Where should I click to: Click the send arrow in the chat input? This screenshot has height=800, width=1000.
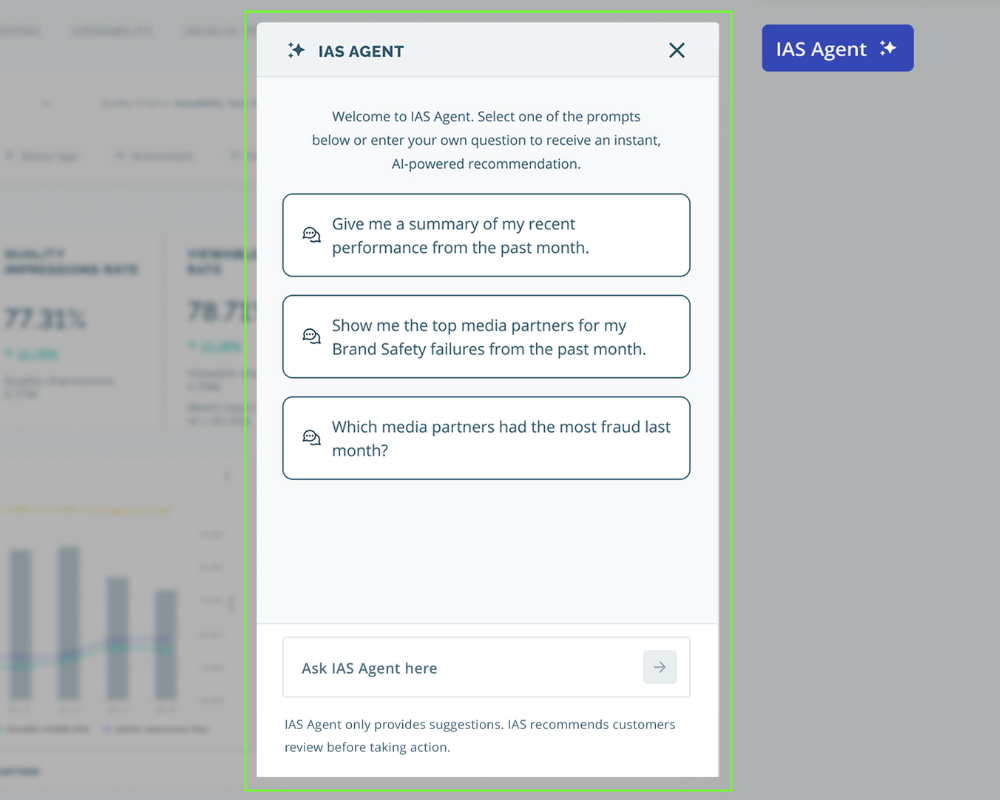point(660,667)
